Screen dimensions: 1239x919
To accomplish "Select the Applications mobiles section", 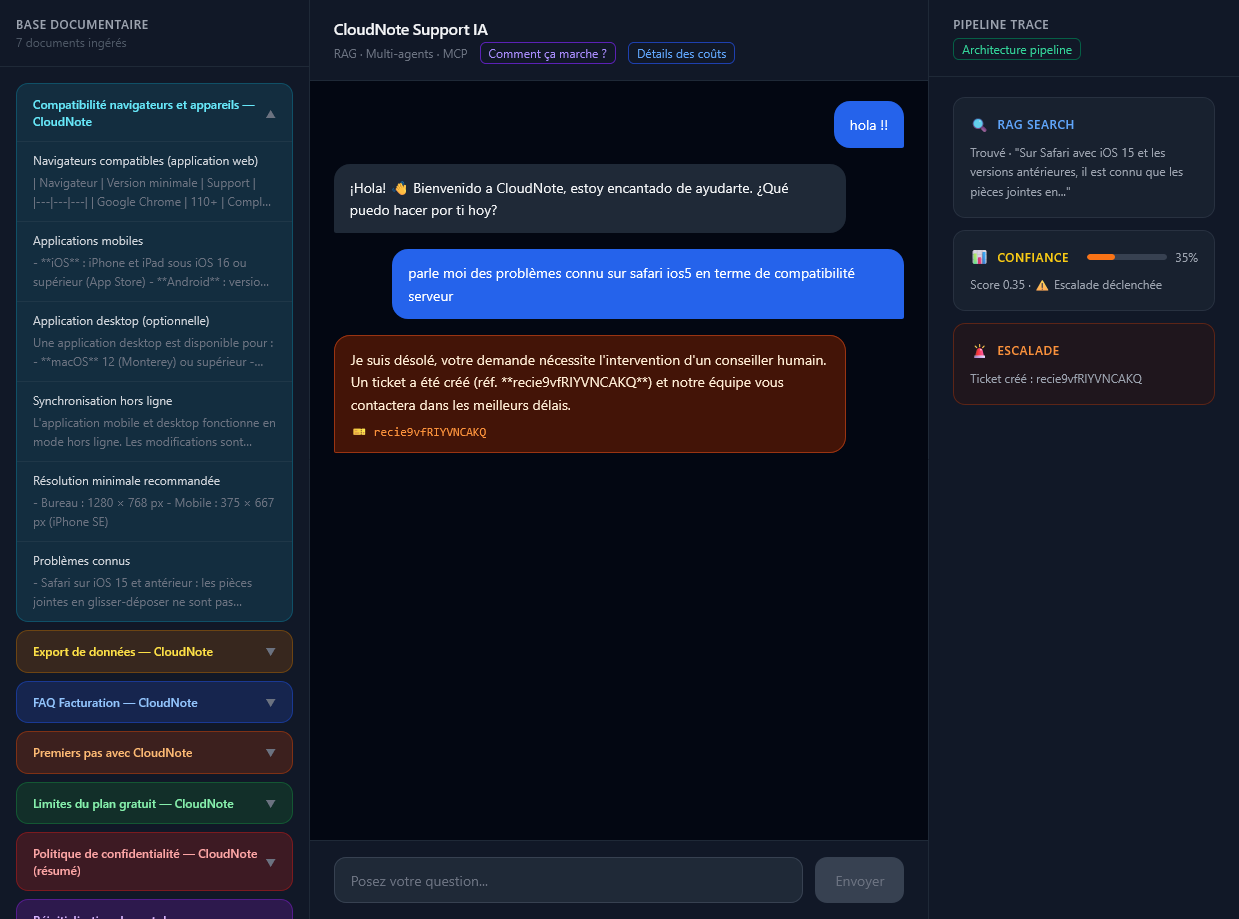I will click(154, 261).
